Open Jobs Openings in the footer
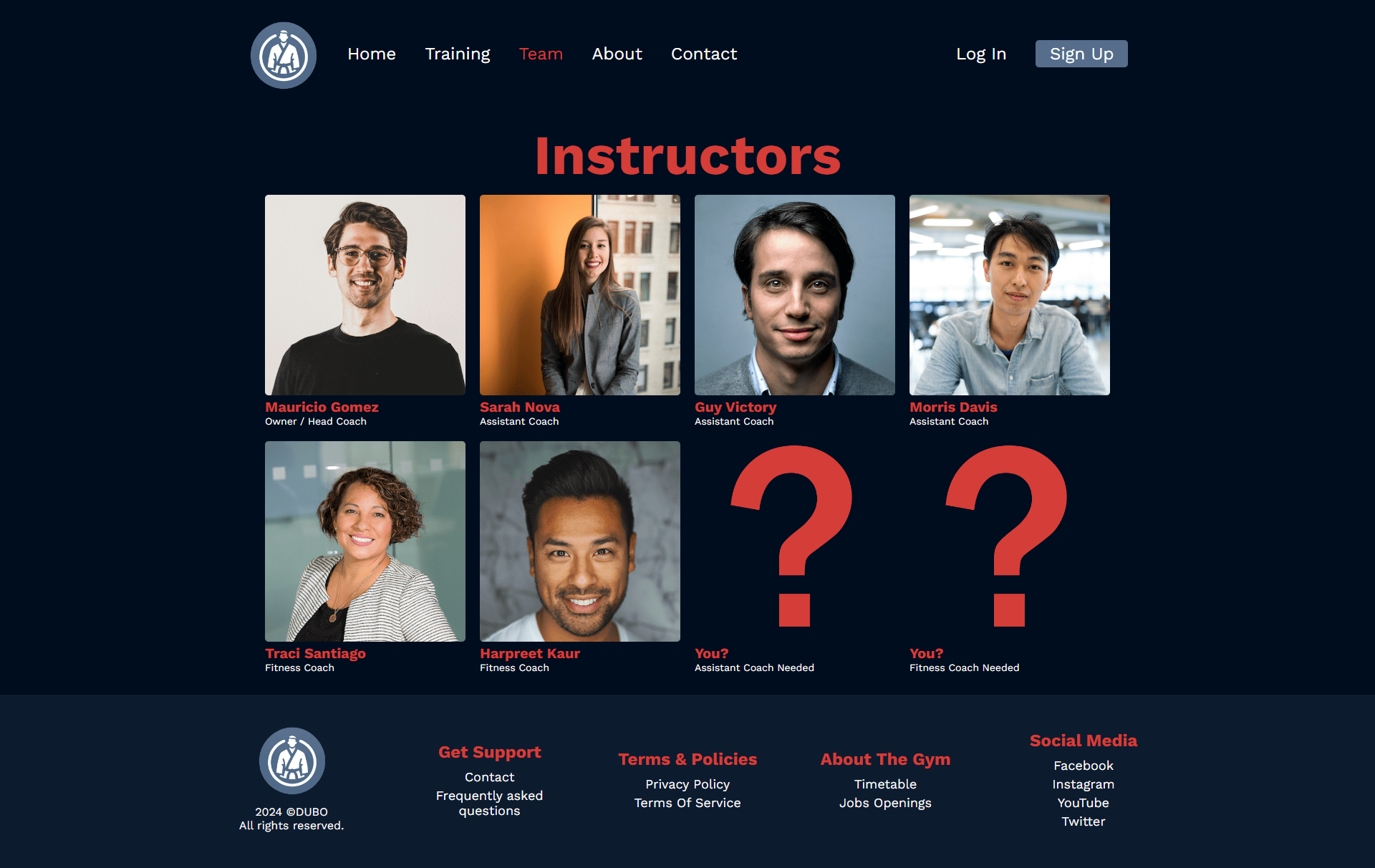Screen dimensions: 1375x868 pyautogui.click(x=885, y=803)
